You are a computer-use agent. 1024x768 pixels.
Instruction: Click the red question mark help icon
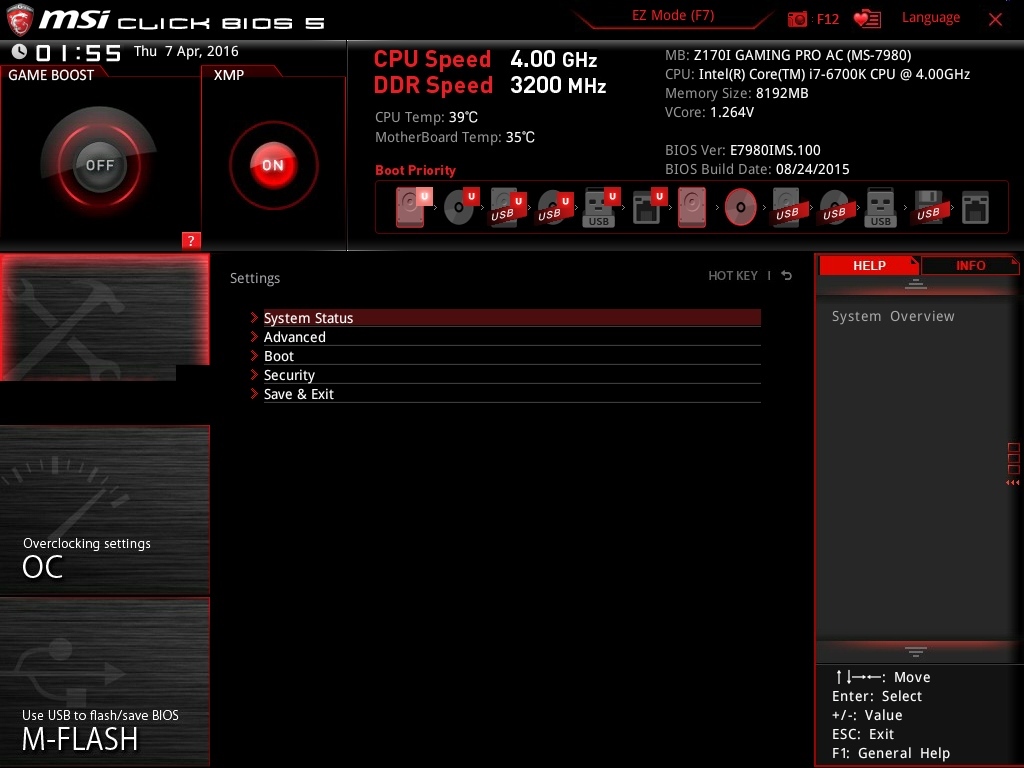(191, 240)
